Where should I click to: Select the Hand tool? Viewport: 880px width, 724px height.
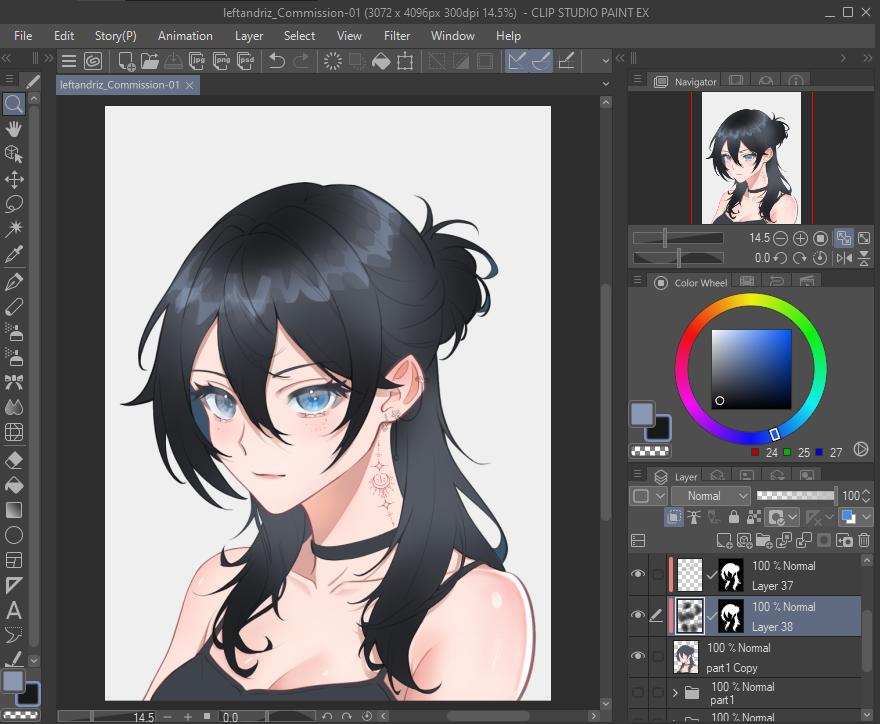(12, 127)
